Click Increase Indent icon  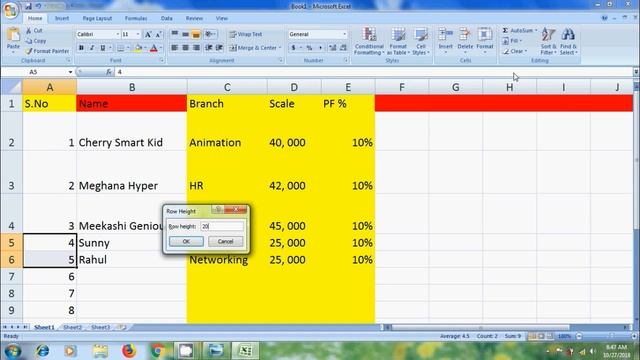[220, 48]
